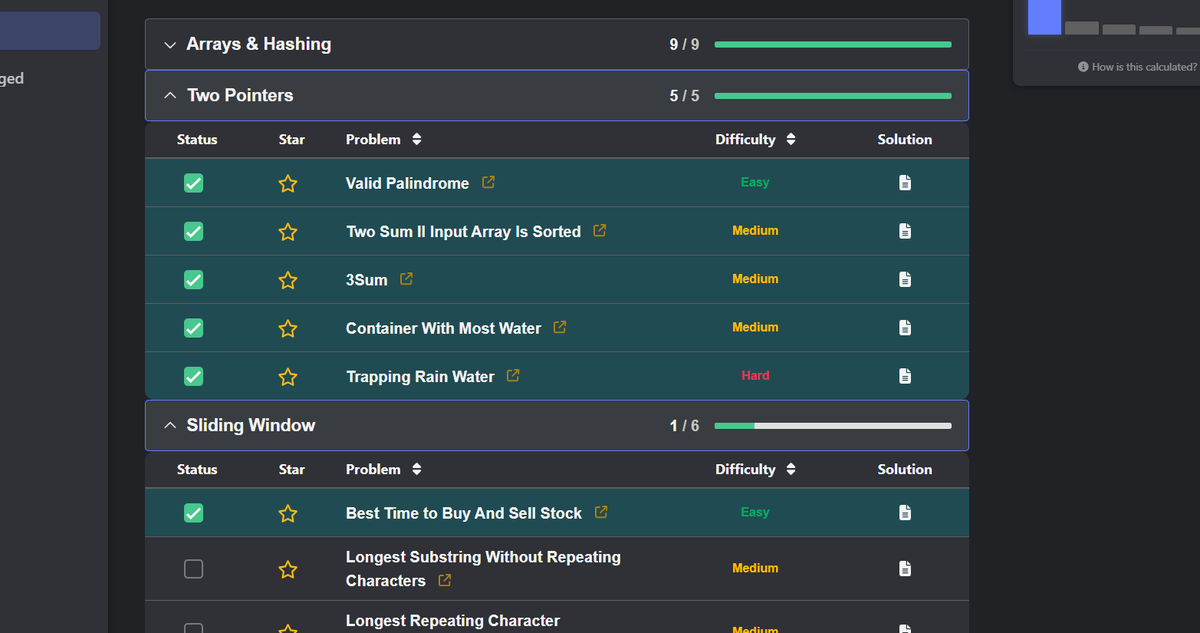Image resolution: width=1200 pixels, height=633 pixels.
Task: Click the 9 / 9 progress count
Action: click(x=684, y=45)
